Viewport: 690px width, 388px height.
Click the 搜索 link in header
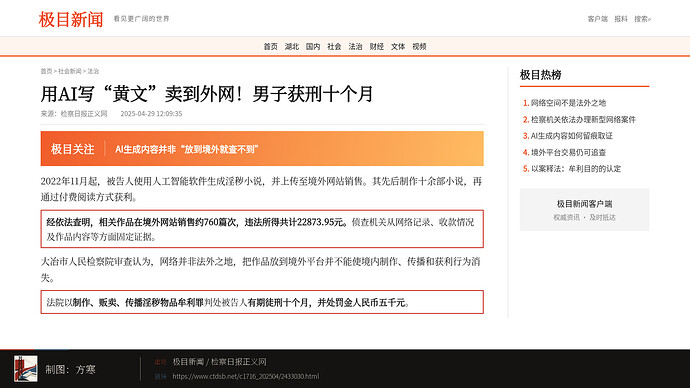click(642, 19)
